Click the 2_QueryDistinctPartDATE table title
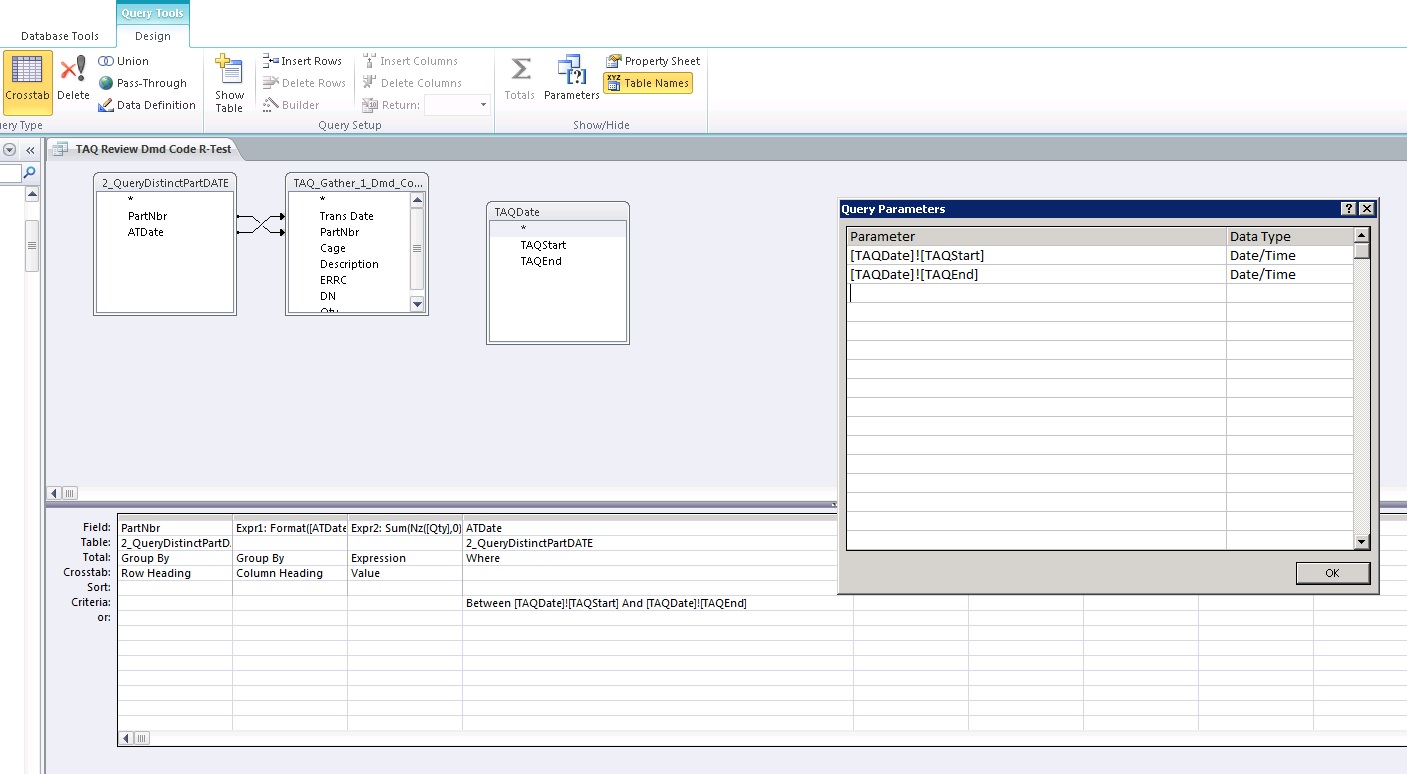The height and width of the screenshot is (774, 1407). 165,183
